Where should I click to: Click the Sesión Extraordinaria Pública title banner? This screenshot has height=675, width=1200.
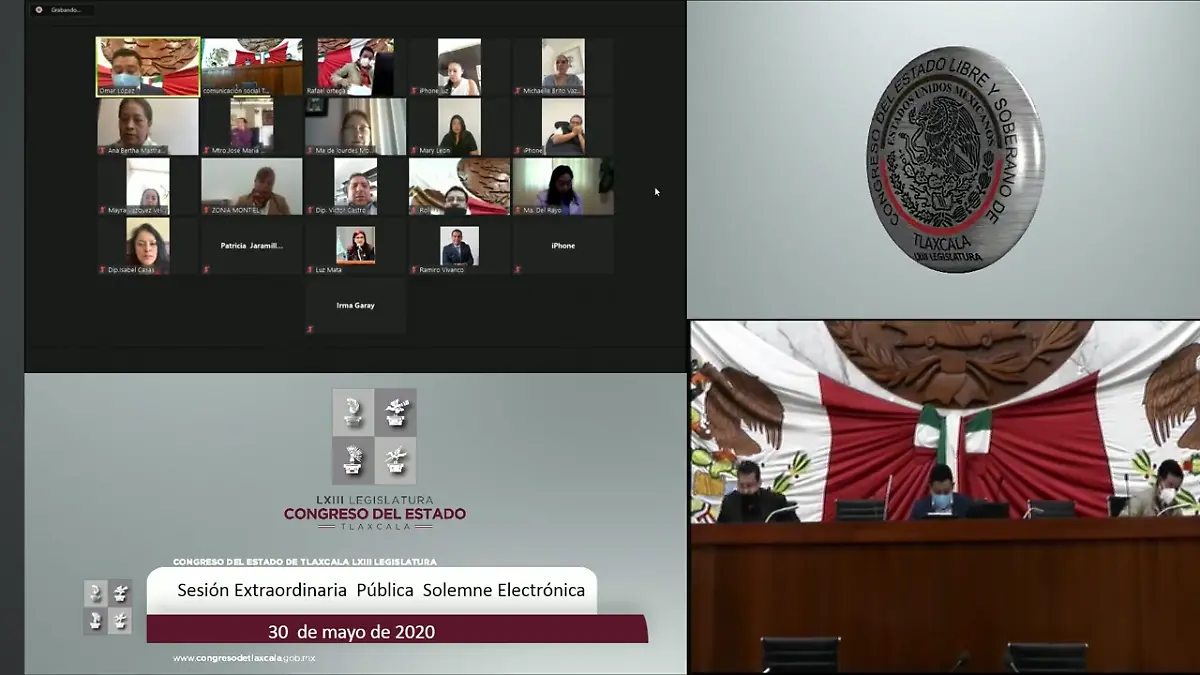coord(380,590)
